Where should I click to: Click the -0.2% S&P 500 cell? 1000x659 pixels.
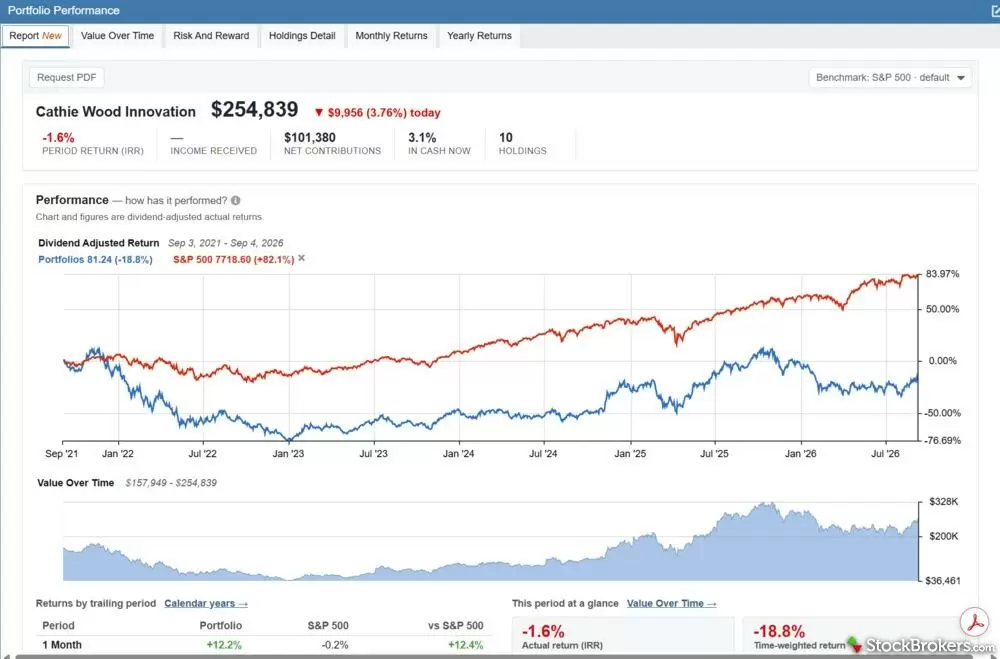pos(335,645)
